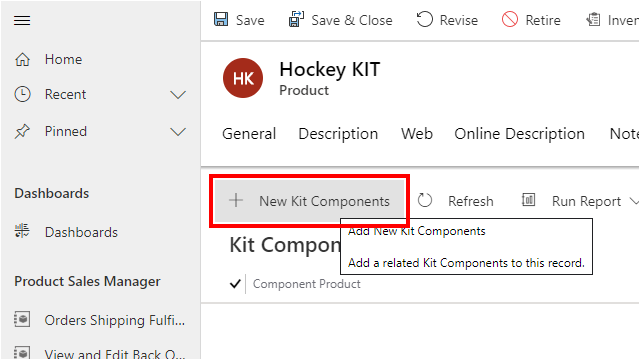Expand the Recent section chevron
640x360 pixels.
178,95
